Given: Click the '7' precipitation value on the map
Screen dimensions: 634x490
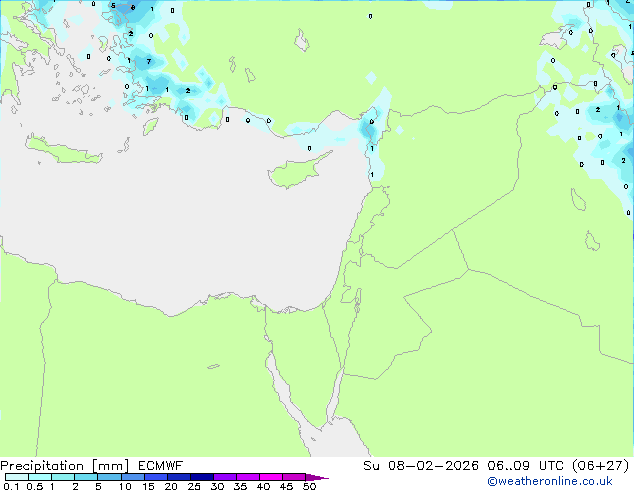Looking at the screenshot, I should [149, 61].
